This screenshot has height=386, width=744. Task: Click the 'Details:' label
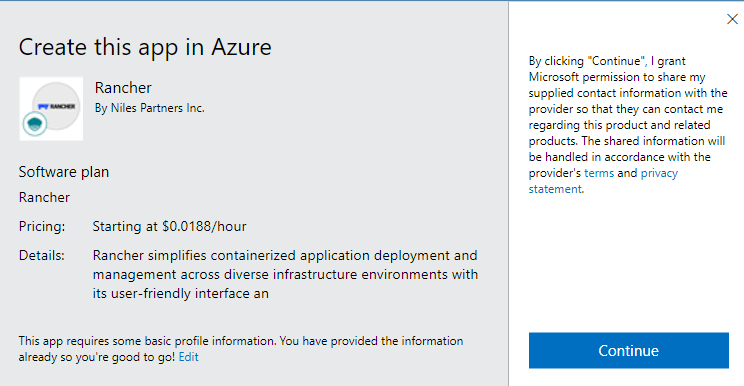click(x=41, y=256)
